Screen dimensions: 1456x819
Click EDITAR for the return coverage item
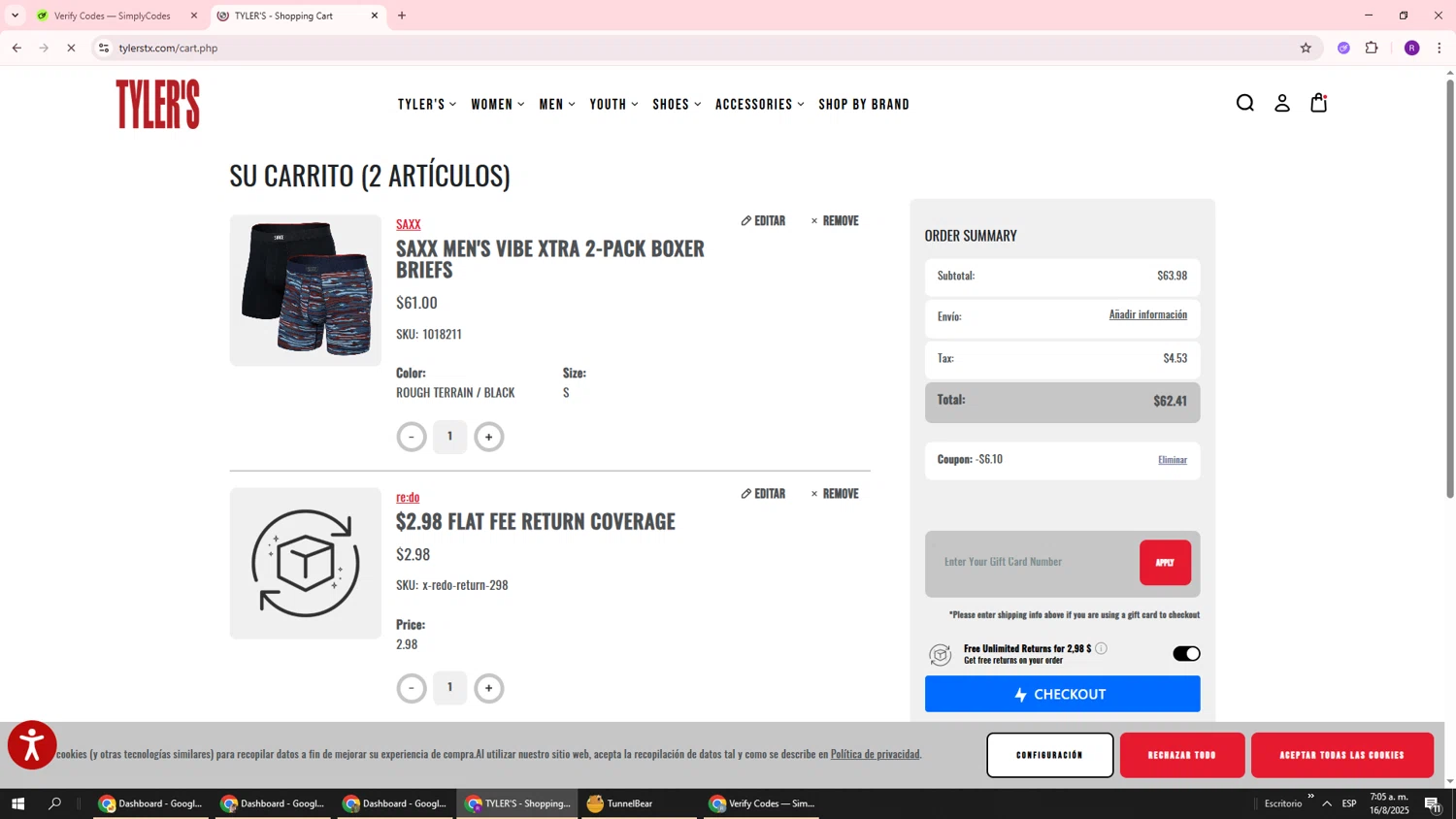click(763, 494)
